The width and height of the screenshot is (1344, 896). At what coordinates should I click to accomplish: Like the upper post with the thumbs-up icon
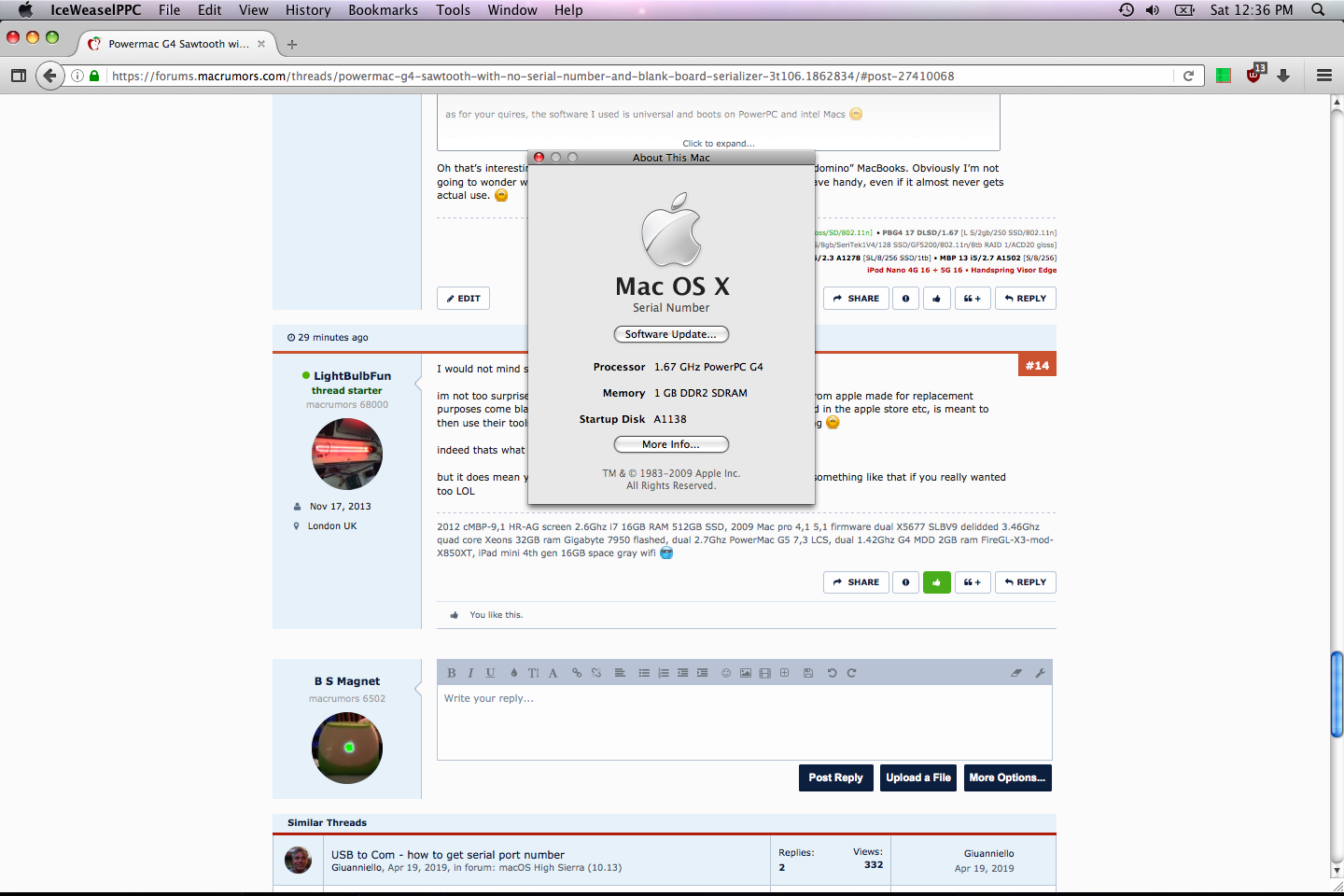[936, 299]
